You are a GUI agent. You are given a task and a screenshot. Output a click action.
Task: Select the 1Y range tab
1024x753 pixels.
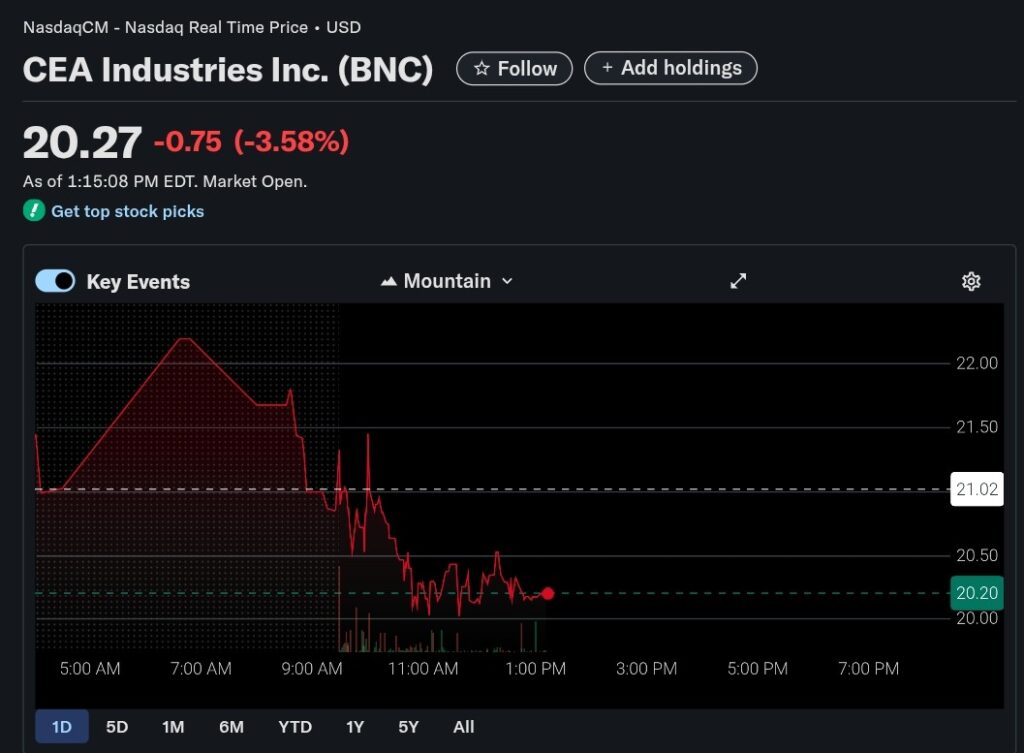tap(355, 727)
